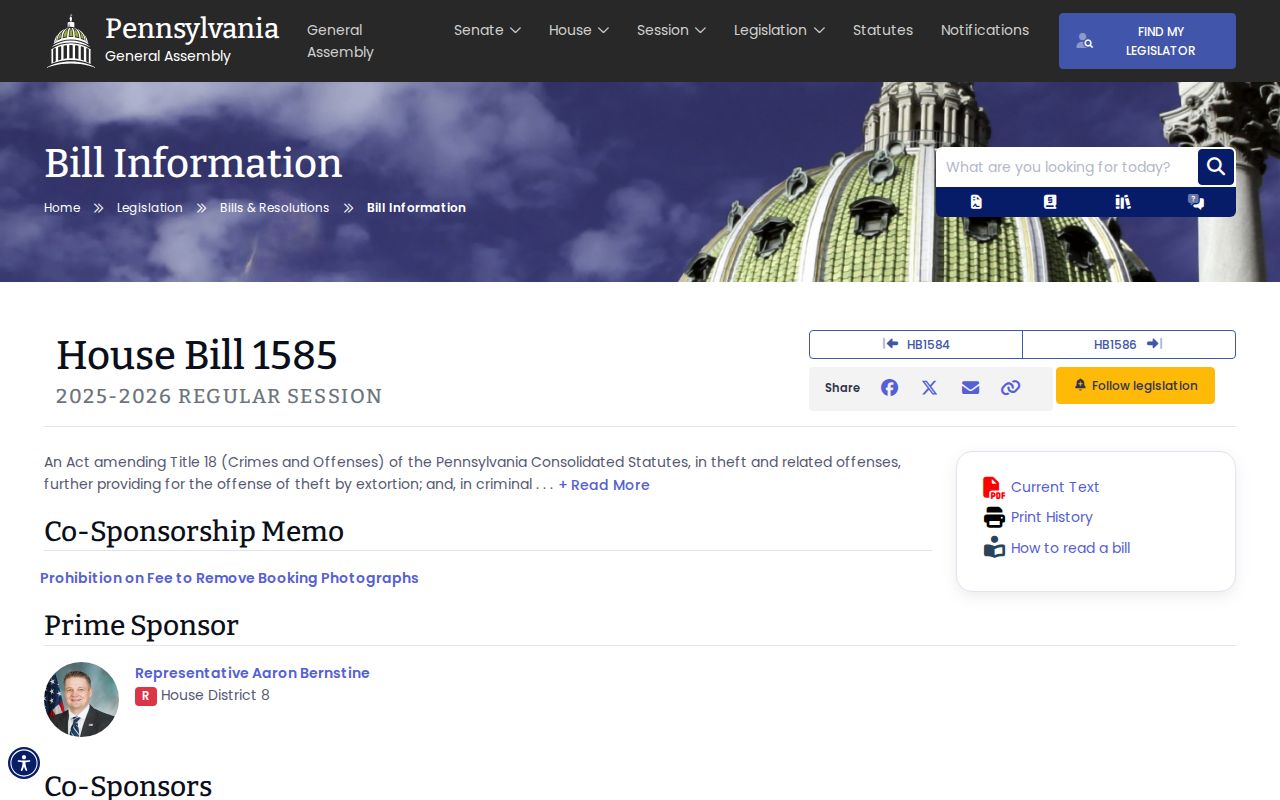Expand the Session dropdown menu
This screenshot has height=800, width=1280.
671,30
